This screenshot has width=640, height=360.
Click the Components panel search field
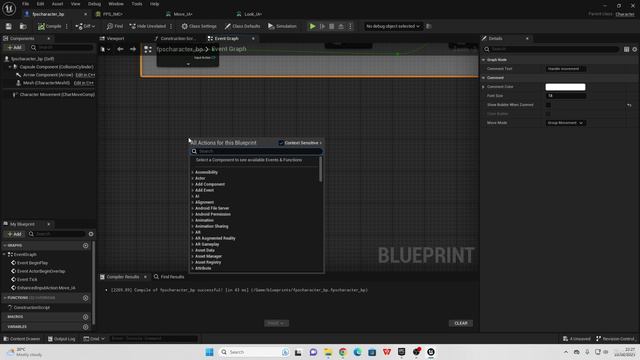62,48
